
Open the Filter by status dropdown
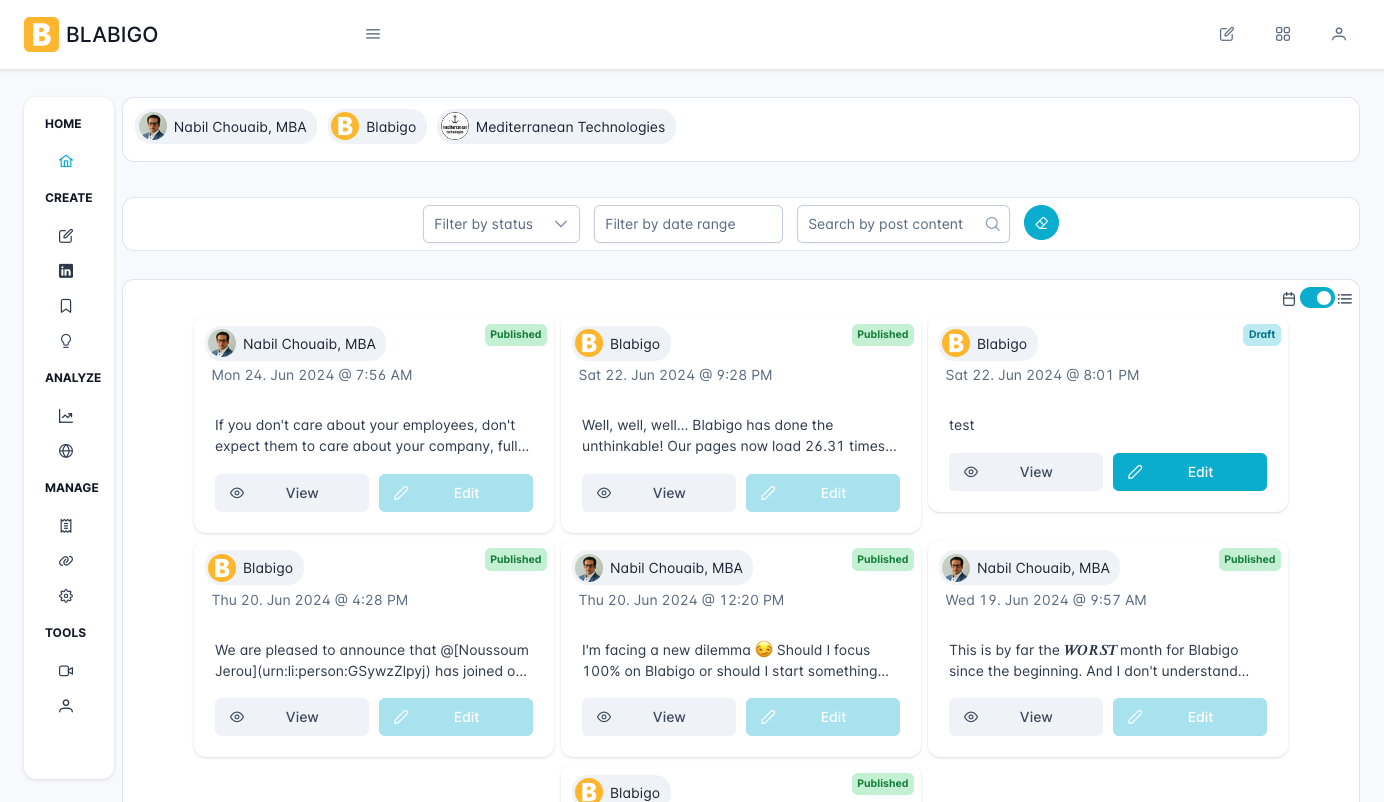[x=501, y=224]
